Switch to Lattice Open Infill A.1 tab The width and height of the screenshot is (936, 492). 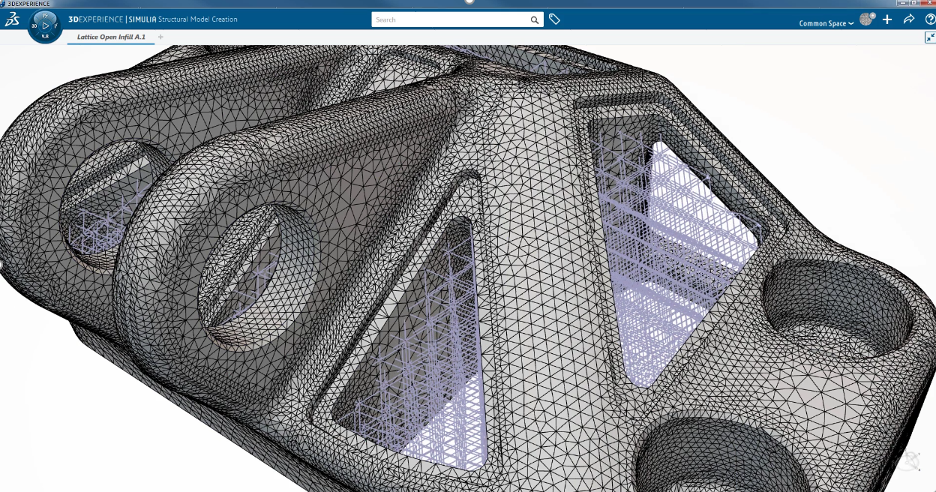tap(112, 37)
